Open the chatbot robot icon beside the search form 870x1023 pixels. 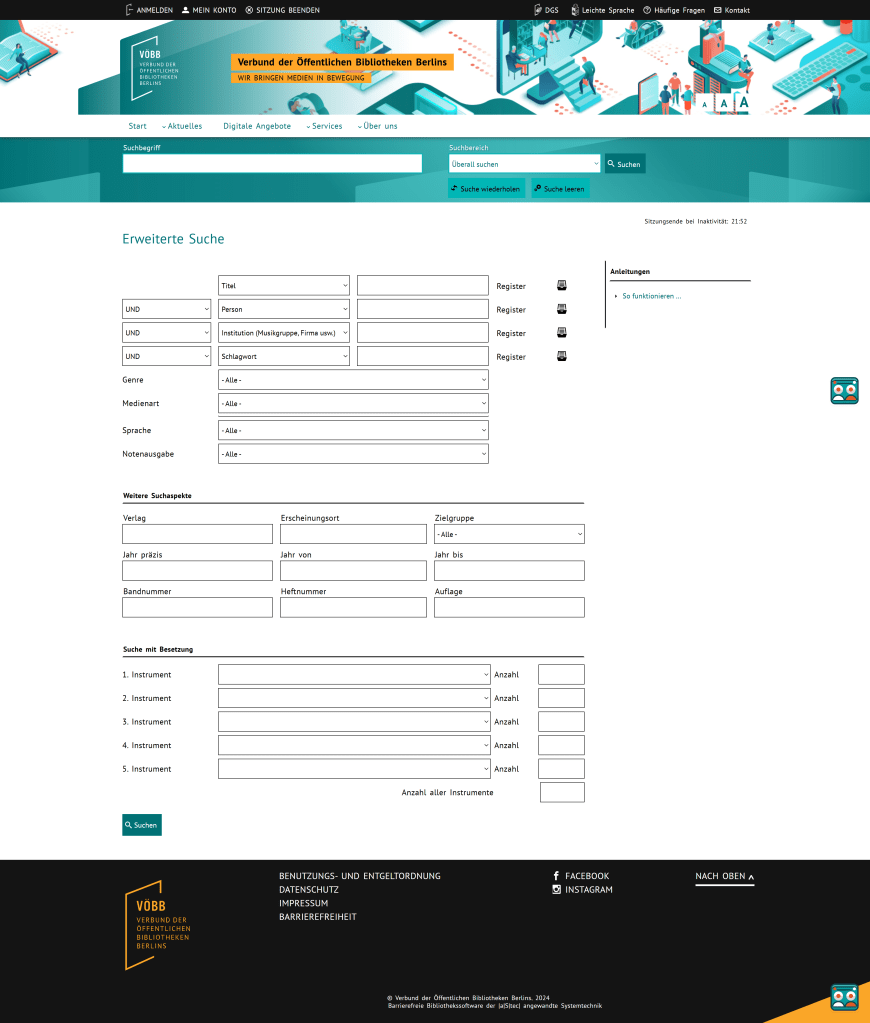click(x=844, y=391)
